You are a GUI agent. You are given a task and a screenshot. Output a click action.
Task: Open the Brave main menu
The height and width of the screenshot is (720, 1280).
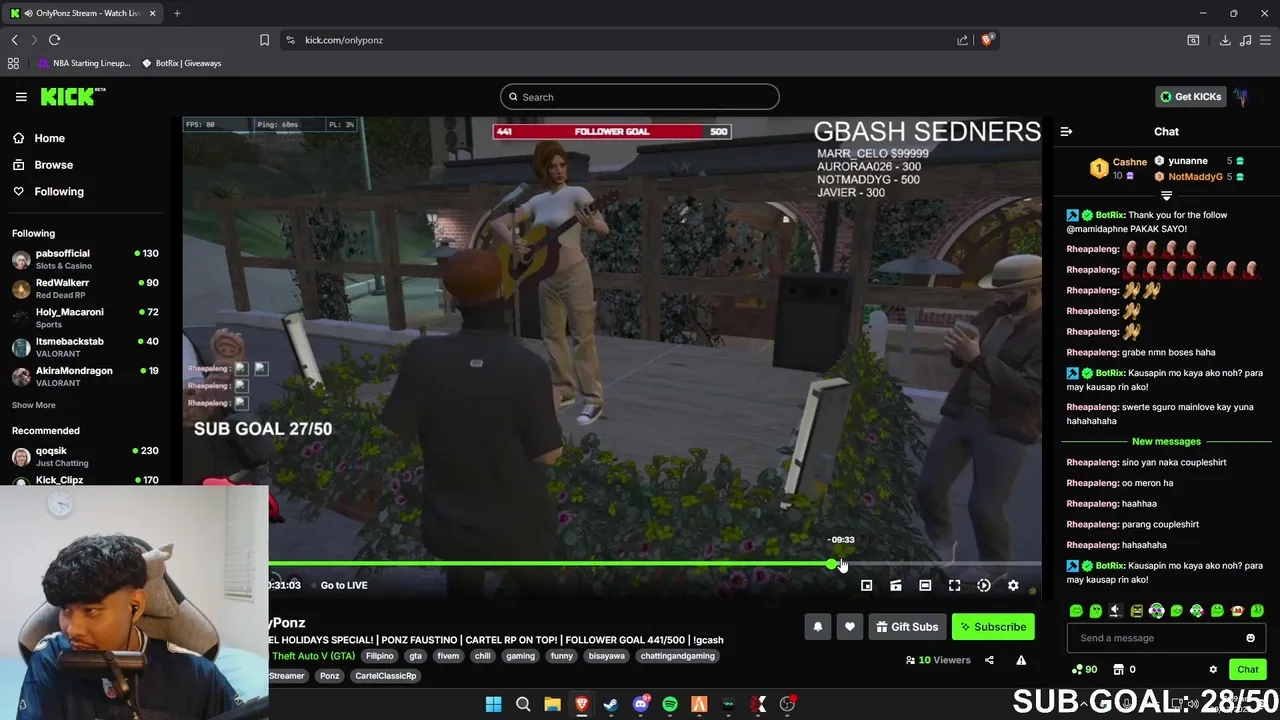pyautogui.click(x=1266, y=40)
